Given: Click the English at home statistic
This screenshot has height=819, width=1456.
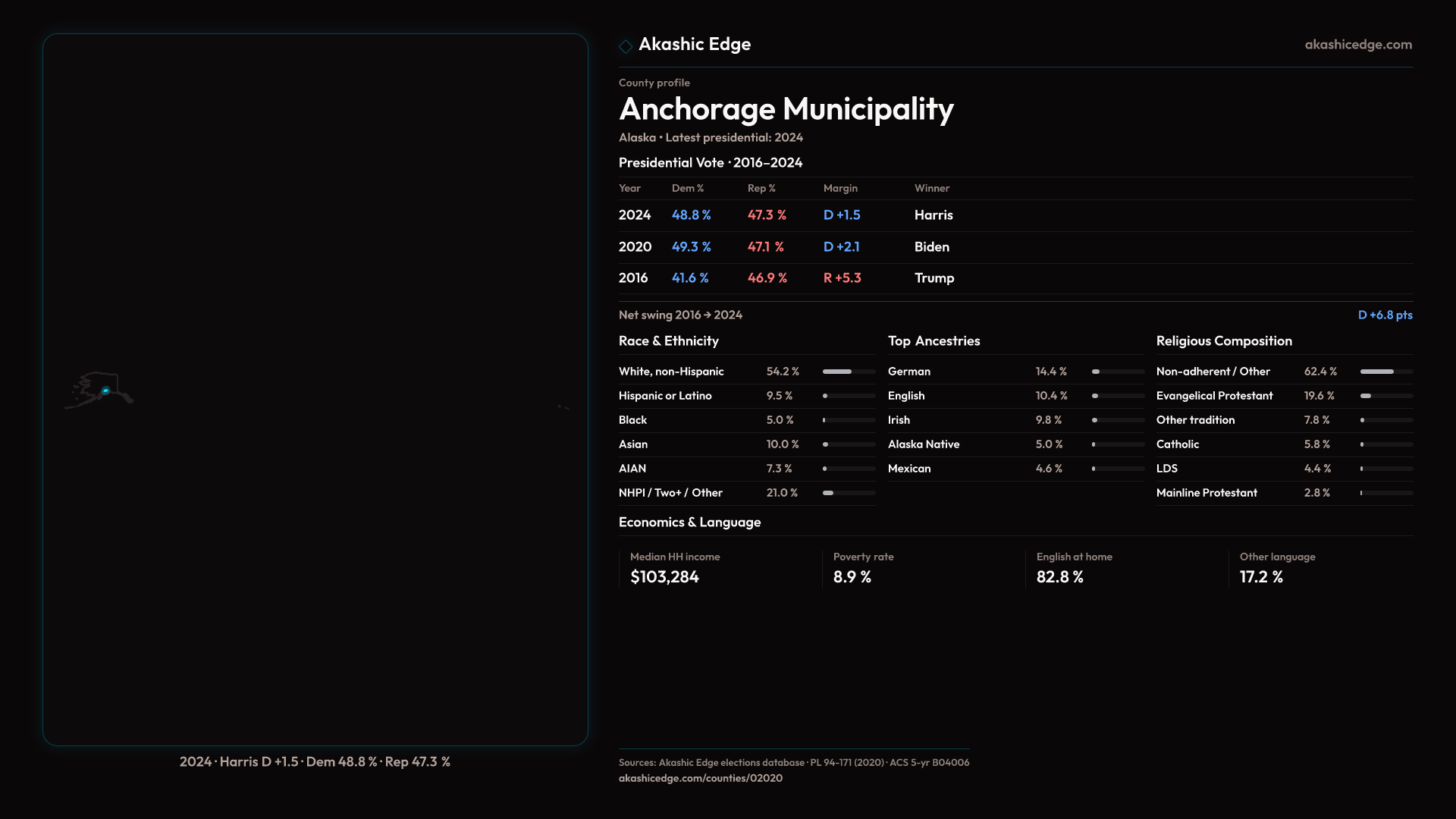Looking at the screenshot, I should (x=1073, y=569).
